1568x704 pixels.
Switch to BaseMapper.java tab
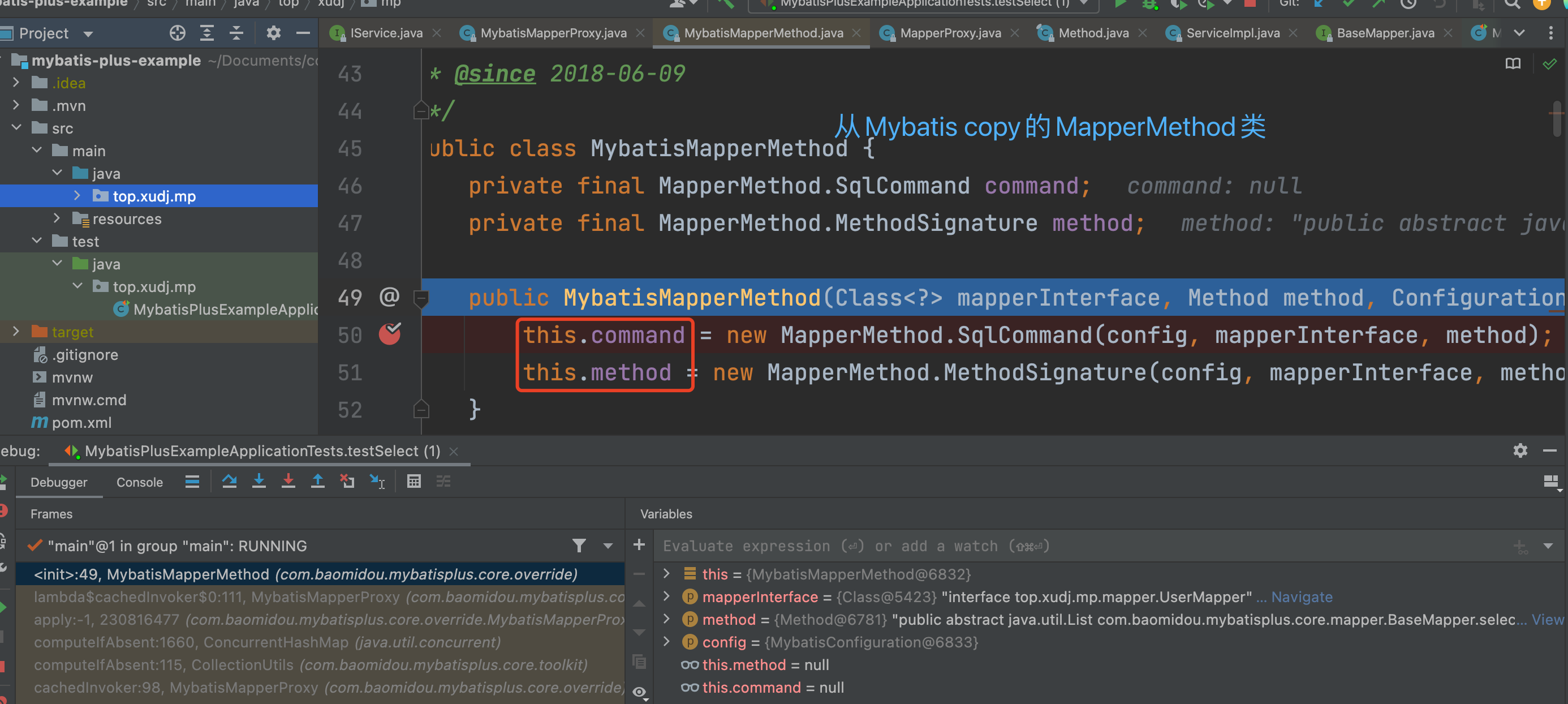click(1385, 33)
